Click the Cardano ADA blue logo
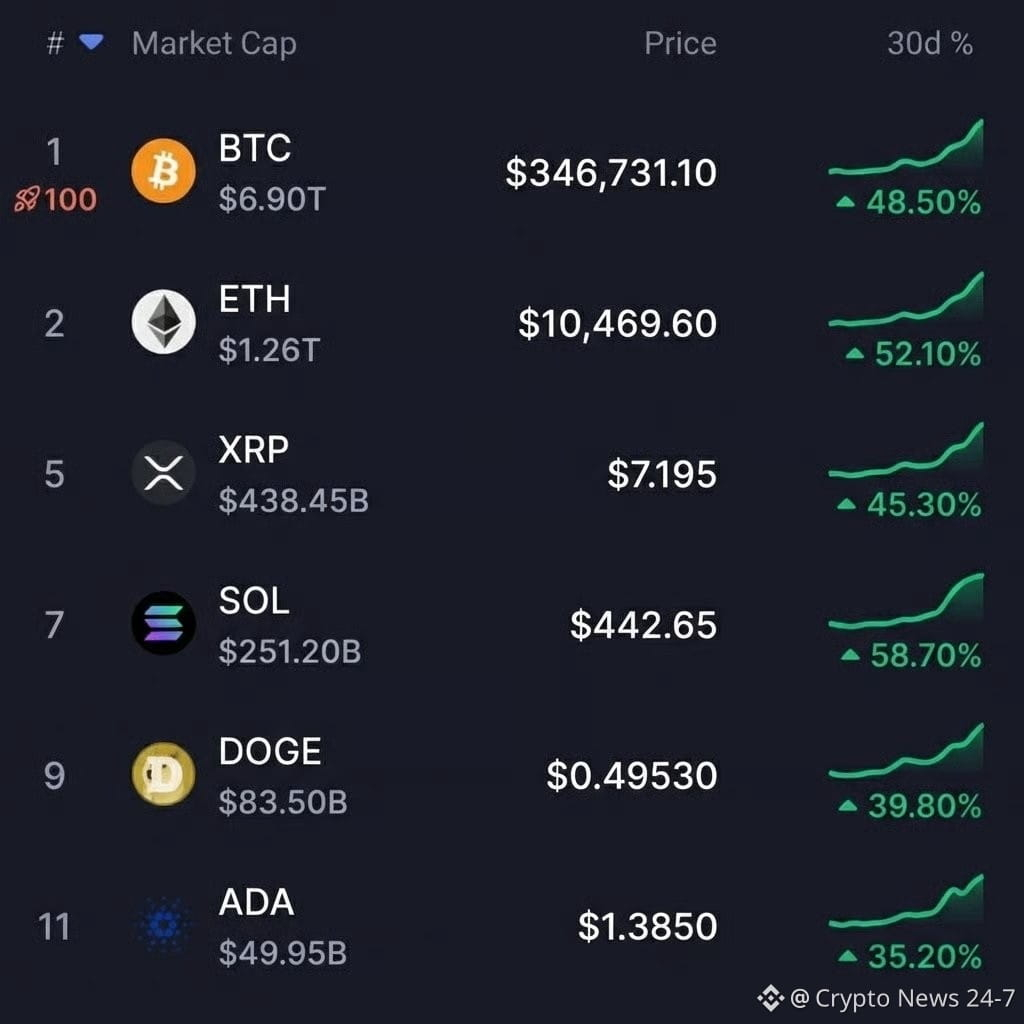 tap(163, 925)
